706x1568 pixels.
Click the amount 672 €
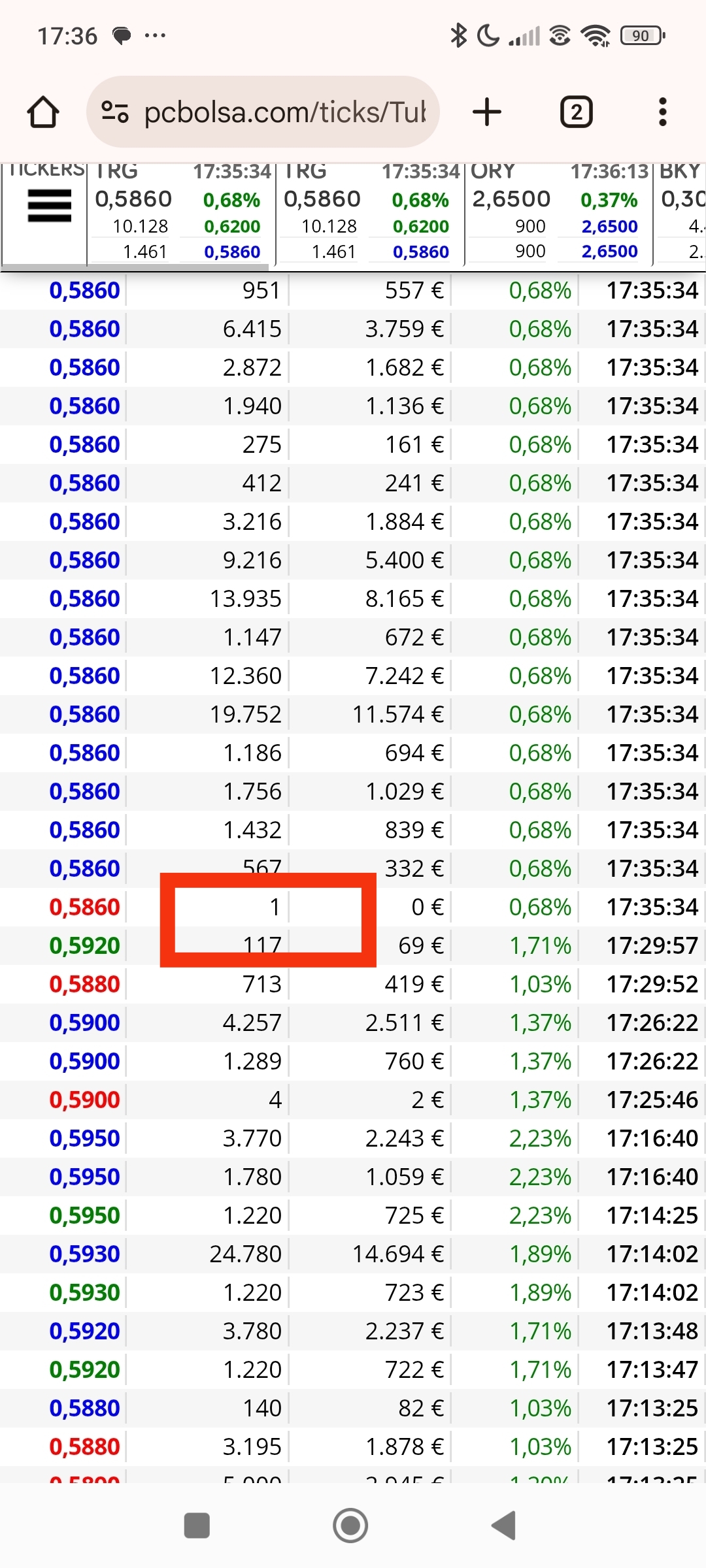pos(414,637)
